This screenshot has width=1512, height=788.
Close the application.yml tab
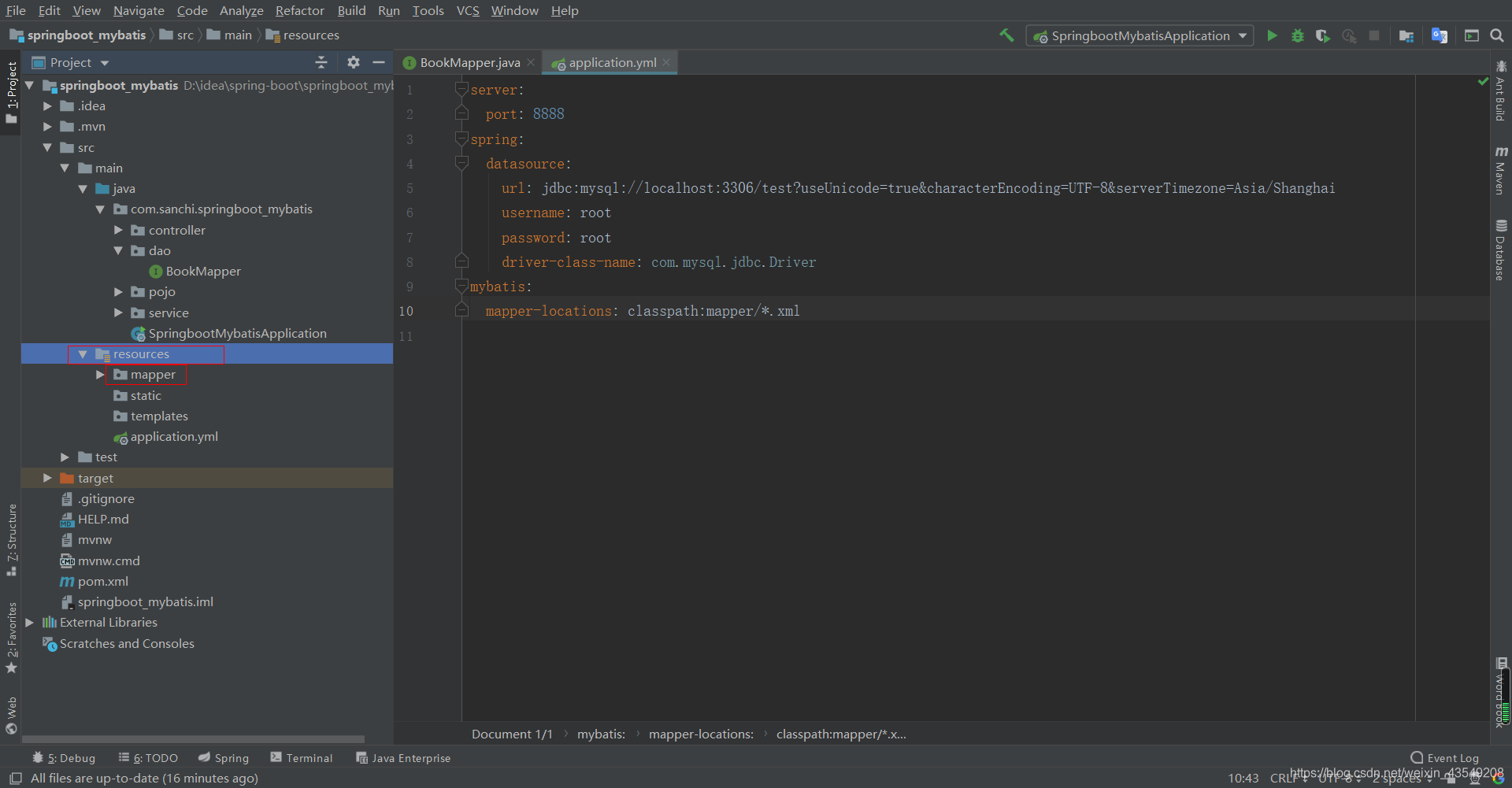tap(667, 62)
